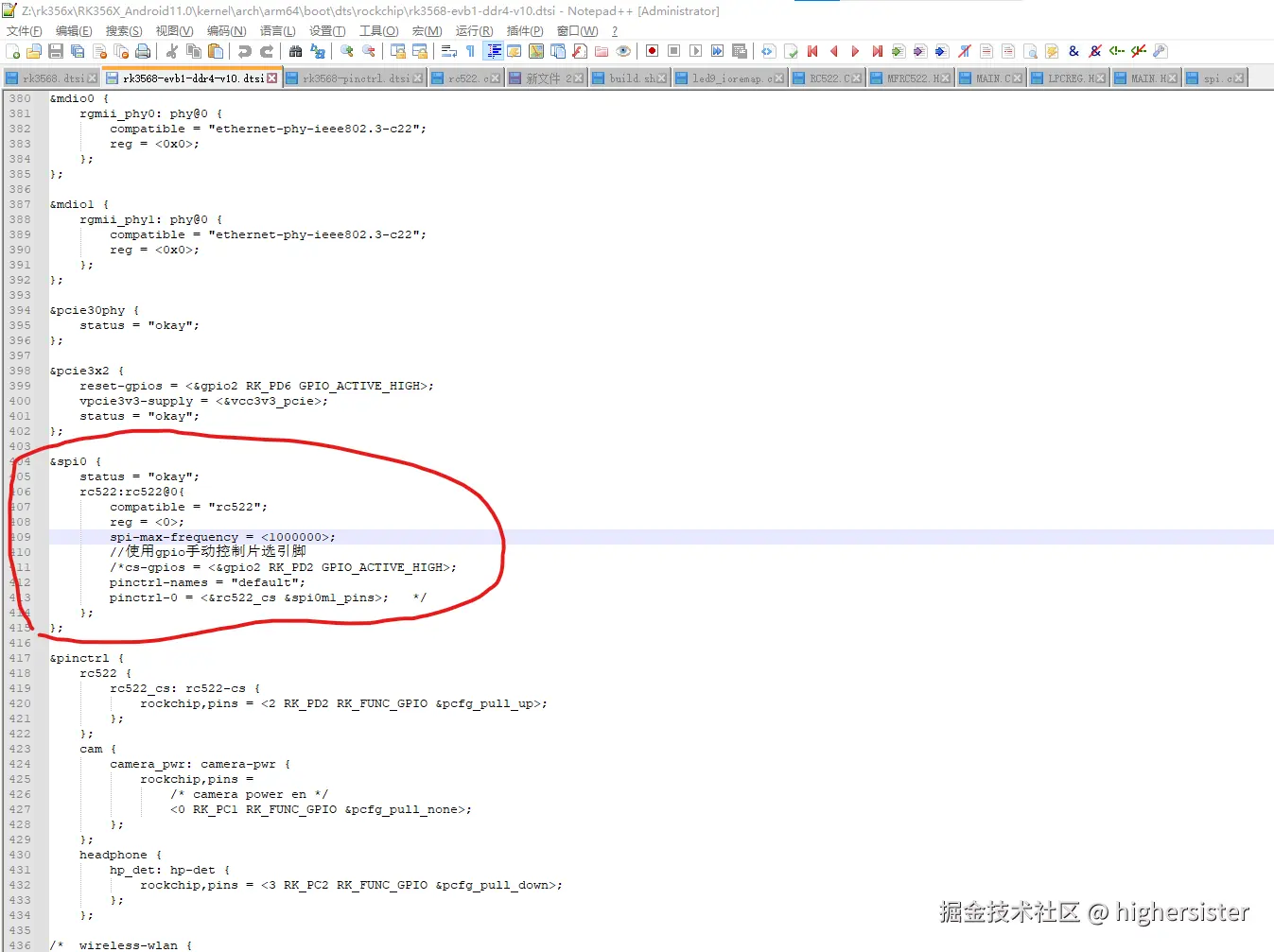
Task: Close the MAIN.C tab
Action: click(1018, 78)
